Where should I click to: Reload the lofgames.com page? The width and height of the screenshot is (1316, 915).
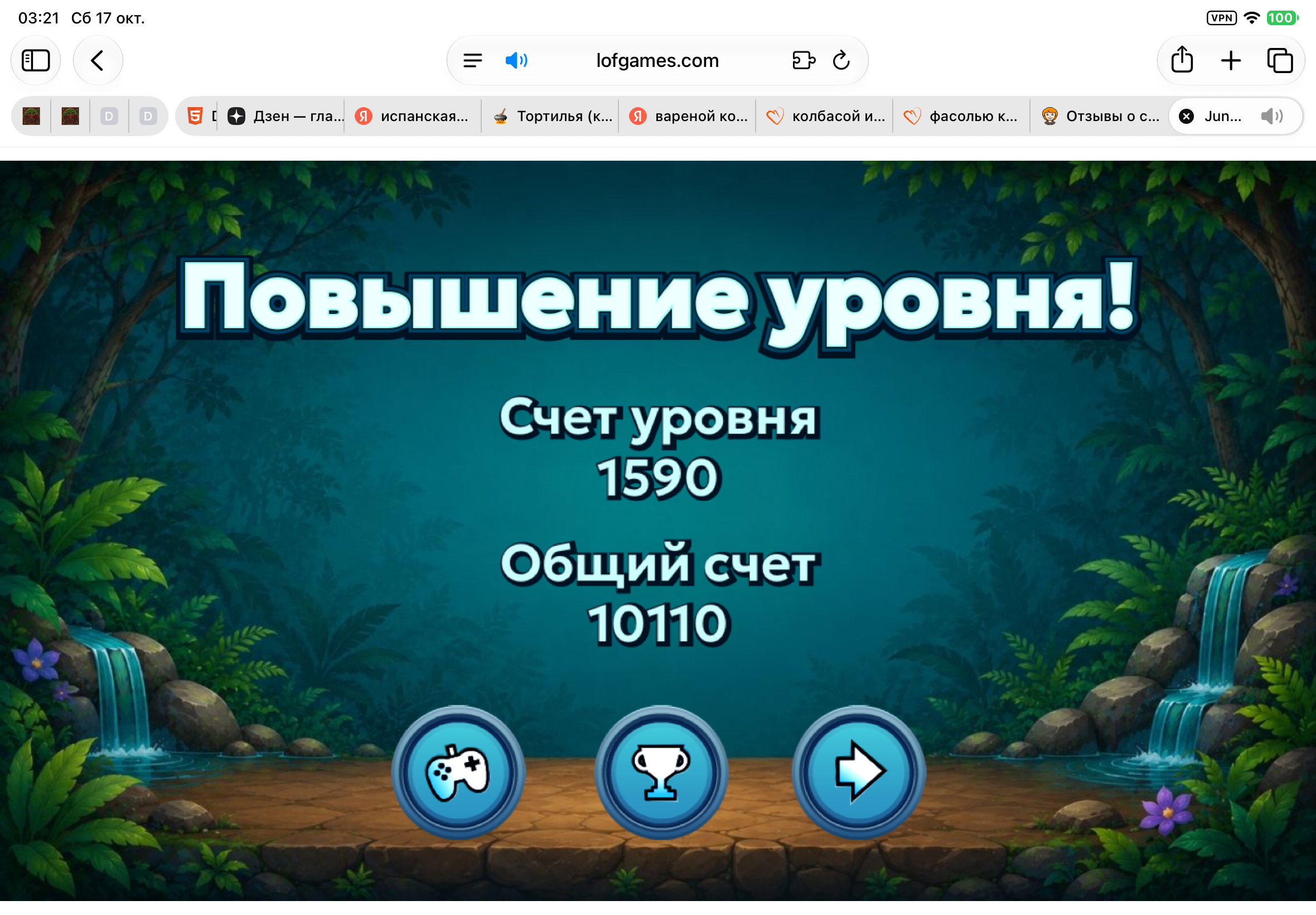click(840, 60)
